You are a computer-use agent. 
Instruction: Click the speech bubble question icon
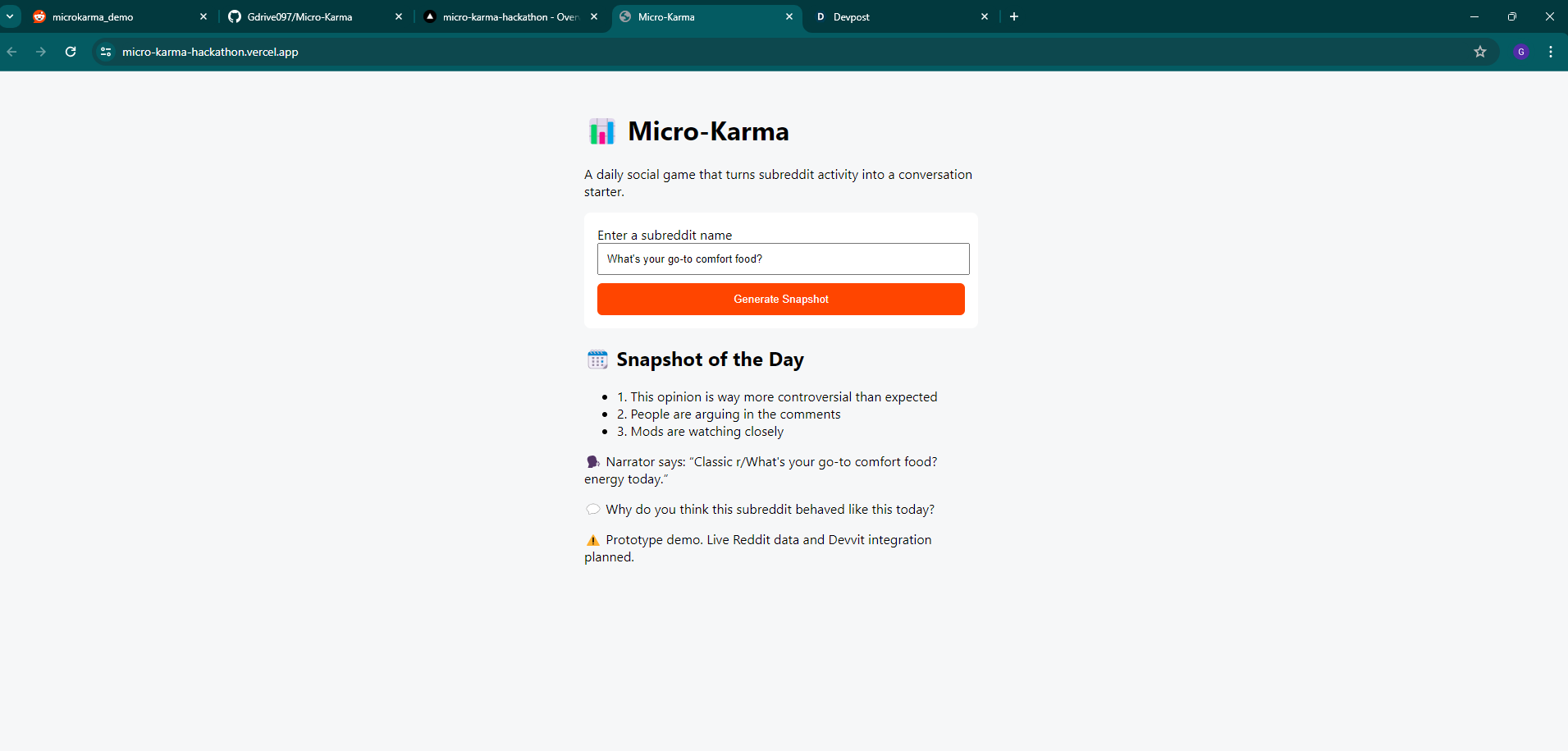(593, 510)
